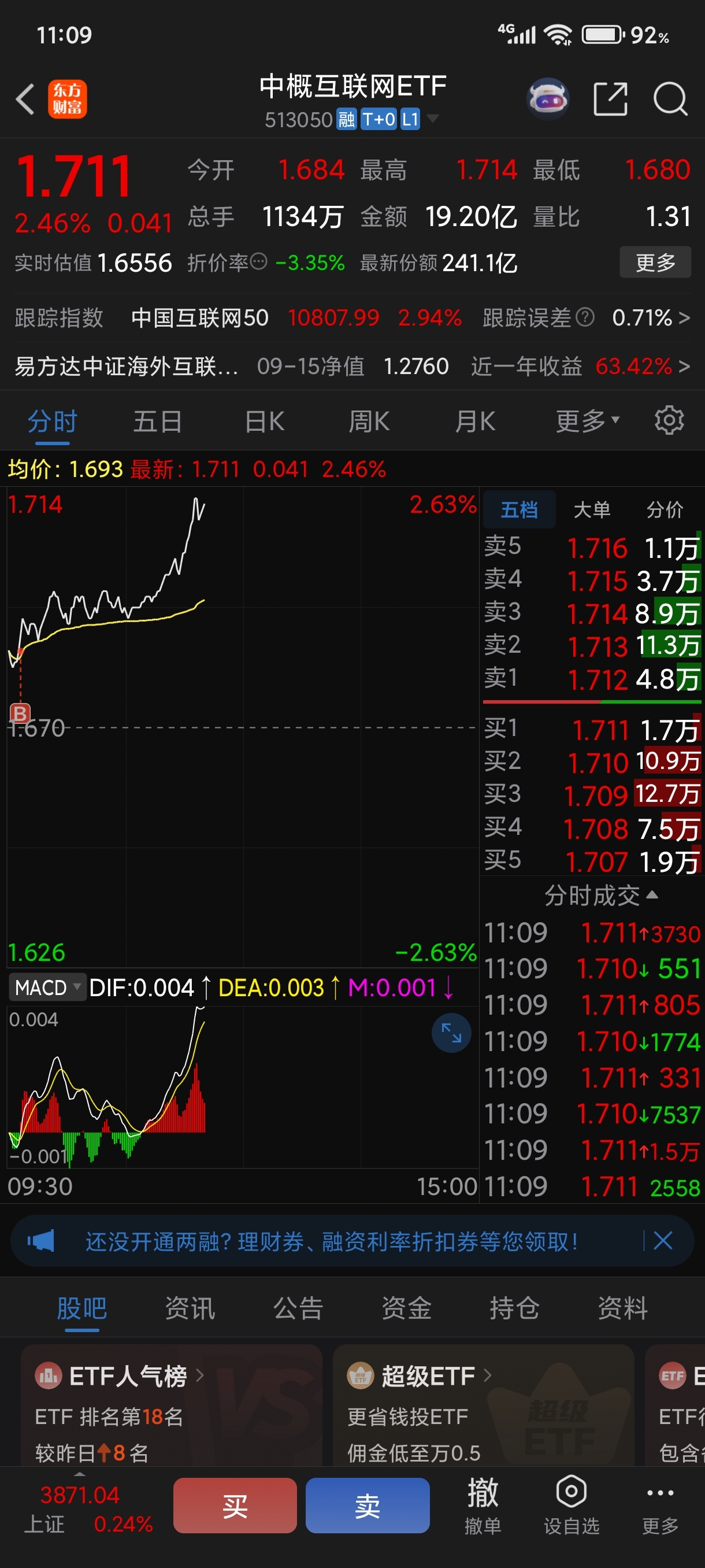Screen dimensions: 705x1568
Task: Select 五档 order book tab
Action: pos(519,509)
